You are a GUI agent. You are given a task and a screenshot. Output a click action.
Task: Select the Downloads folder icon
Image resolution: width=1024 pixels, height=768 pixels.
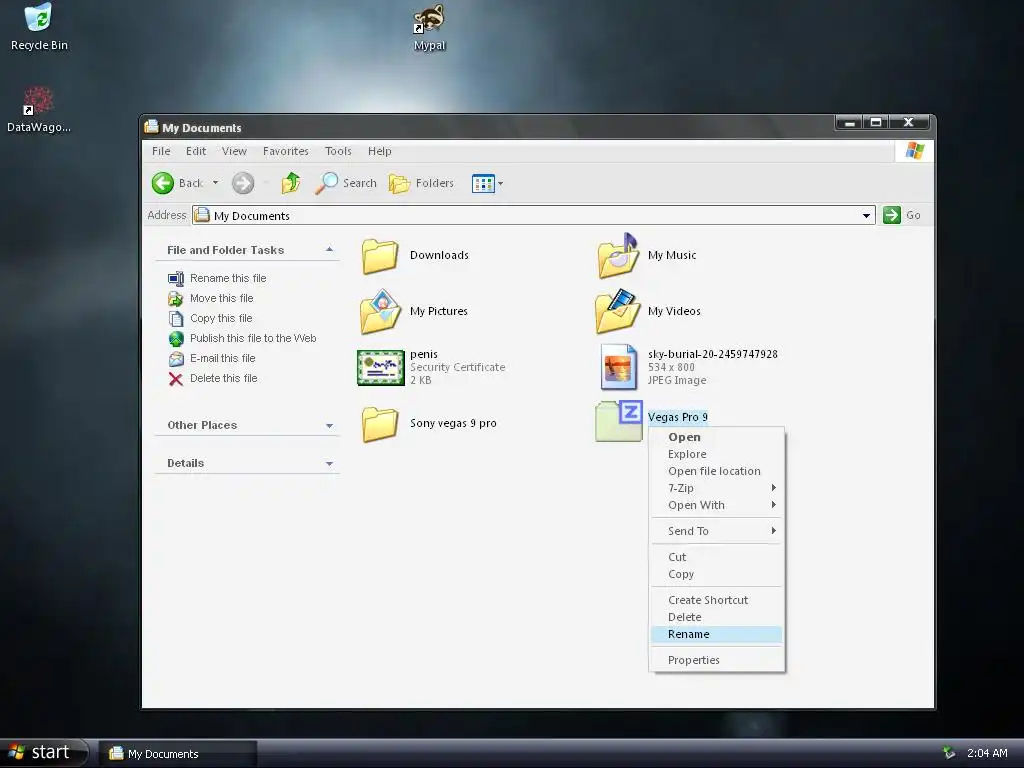click(x=379, y=255)
